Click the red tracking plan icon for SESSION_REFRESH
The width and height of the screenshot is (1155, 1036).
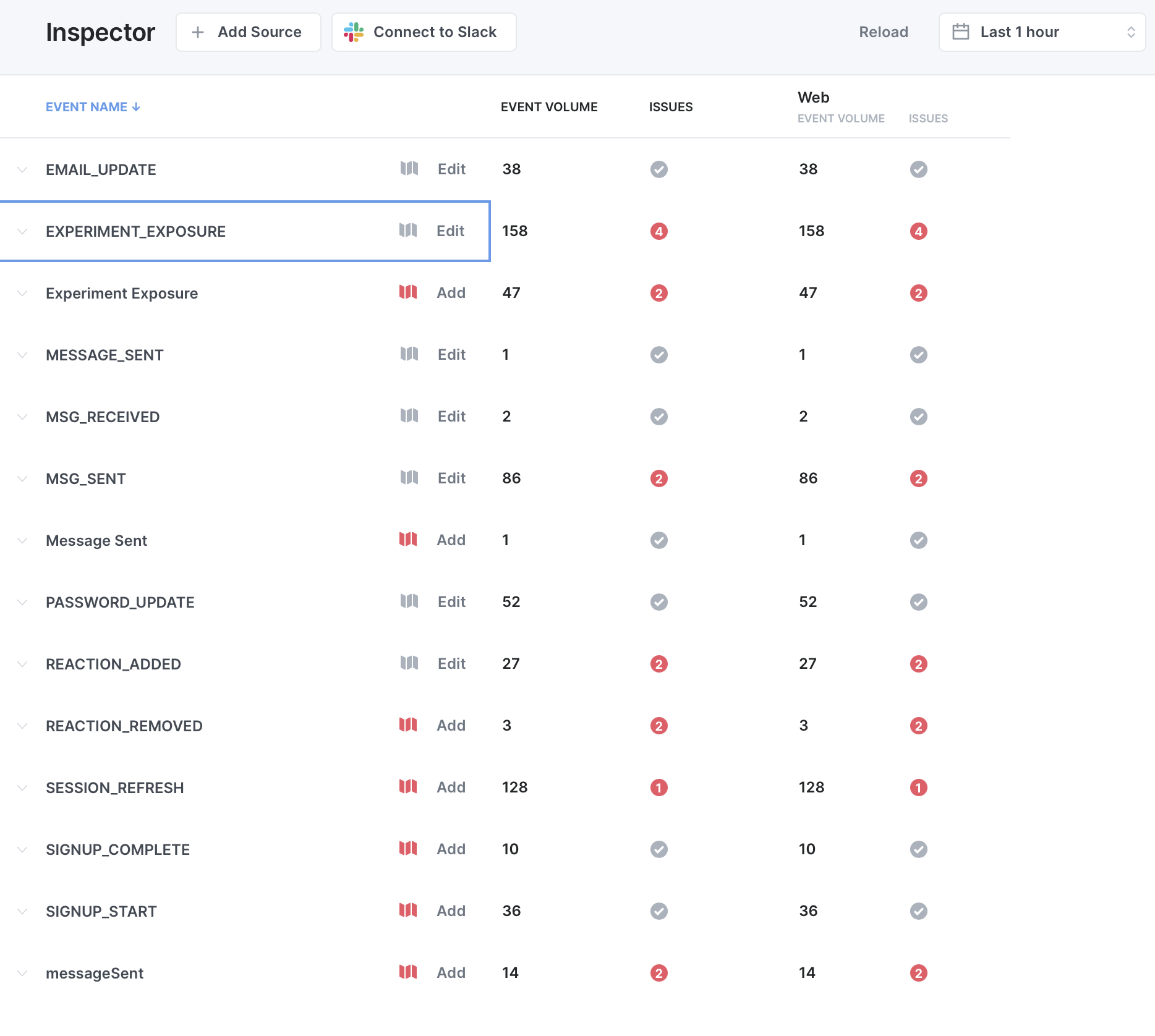(408, 787)
